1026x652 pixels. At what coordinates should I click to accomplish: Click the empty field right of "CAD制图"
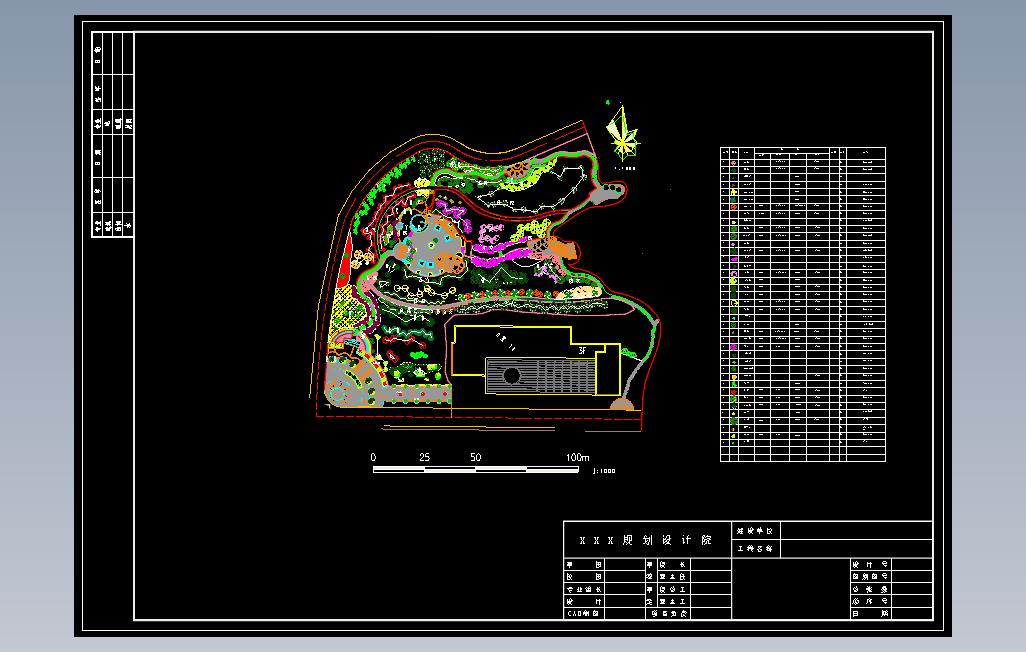tap(625, 614)
